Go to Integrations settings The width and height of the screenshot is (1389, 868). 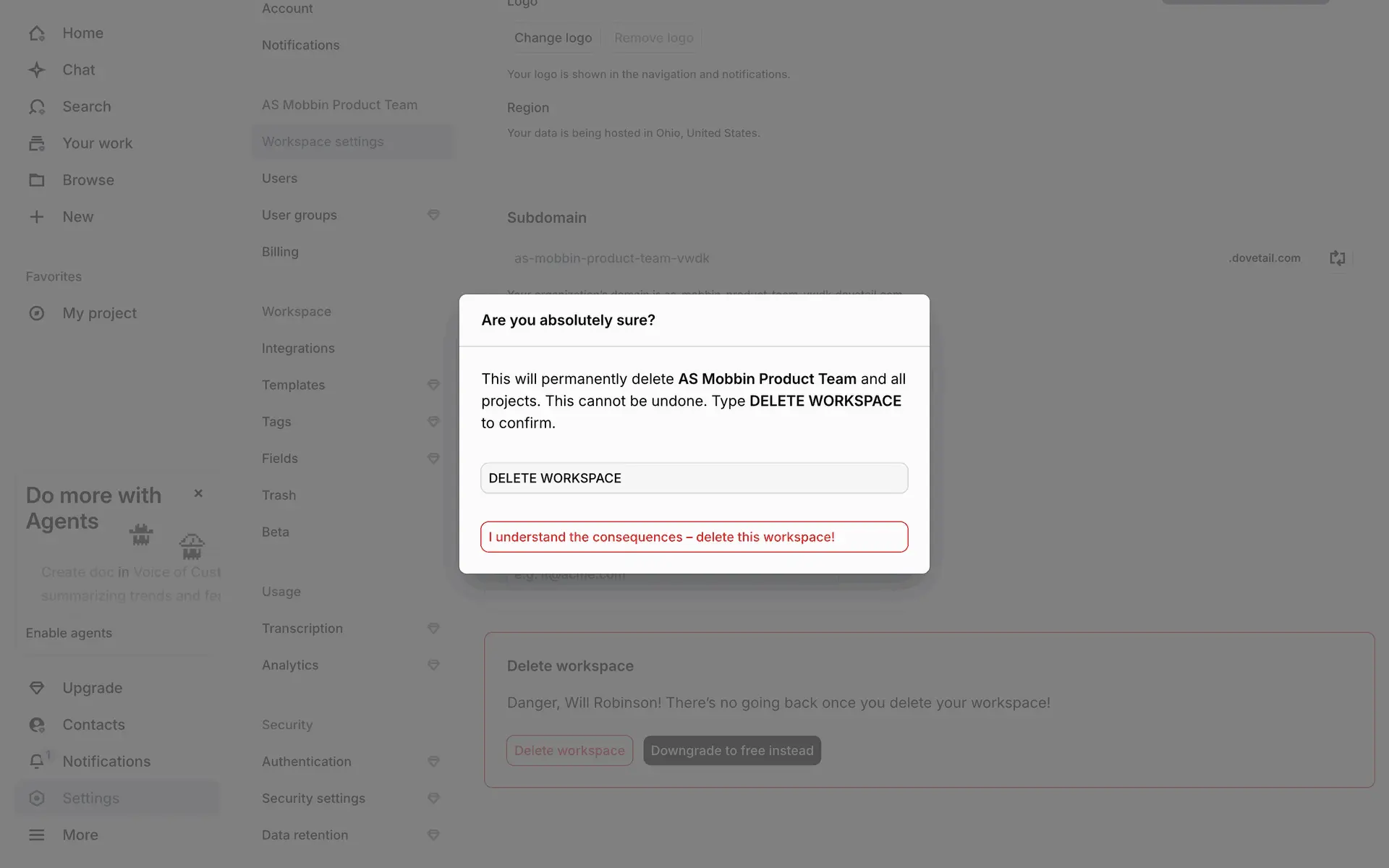click(x=298, y=348)
